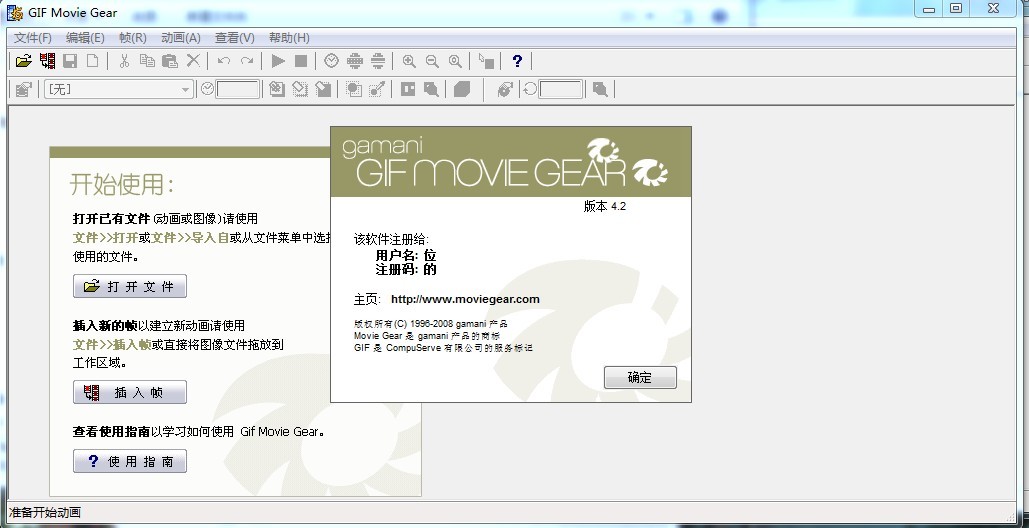
Task: Open the 文件(F) menu
Action: pyautogui.click(x=33, y=38)
